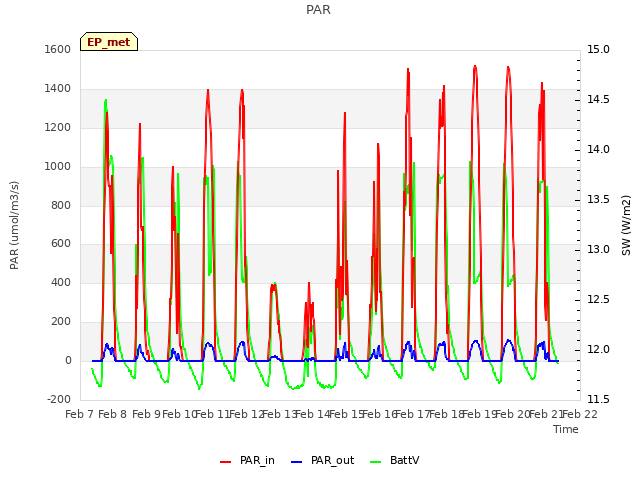This screenshot has height=480, width=640.
Task: Click the PAR chart title
Action: pos(318,10)
